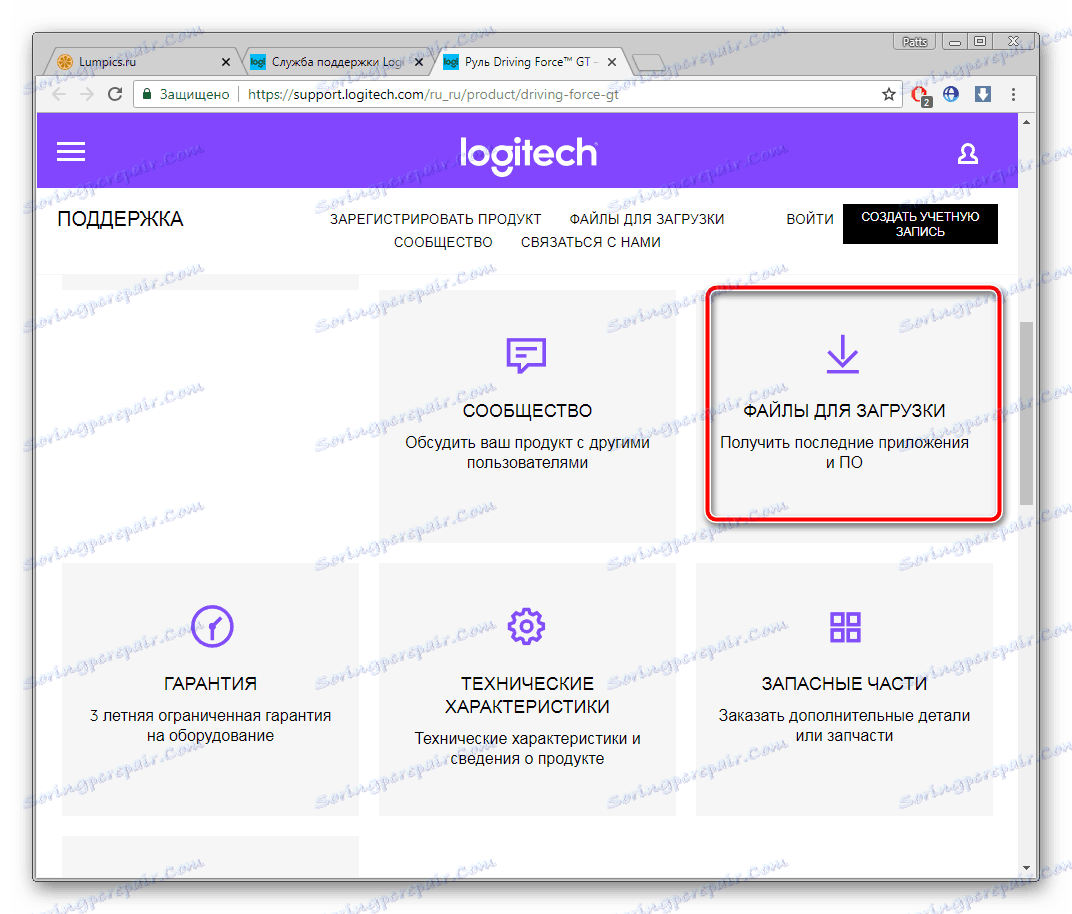
Task: Click the page scrollbar up arrow
Action: pos(1026,122)
